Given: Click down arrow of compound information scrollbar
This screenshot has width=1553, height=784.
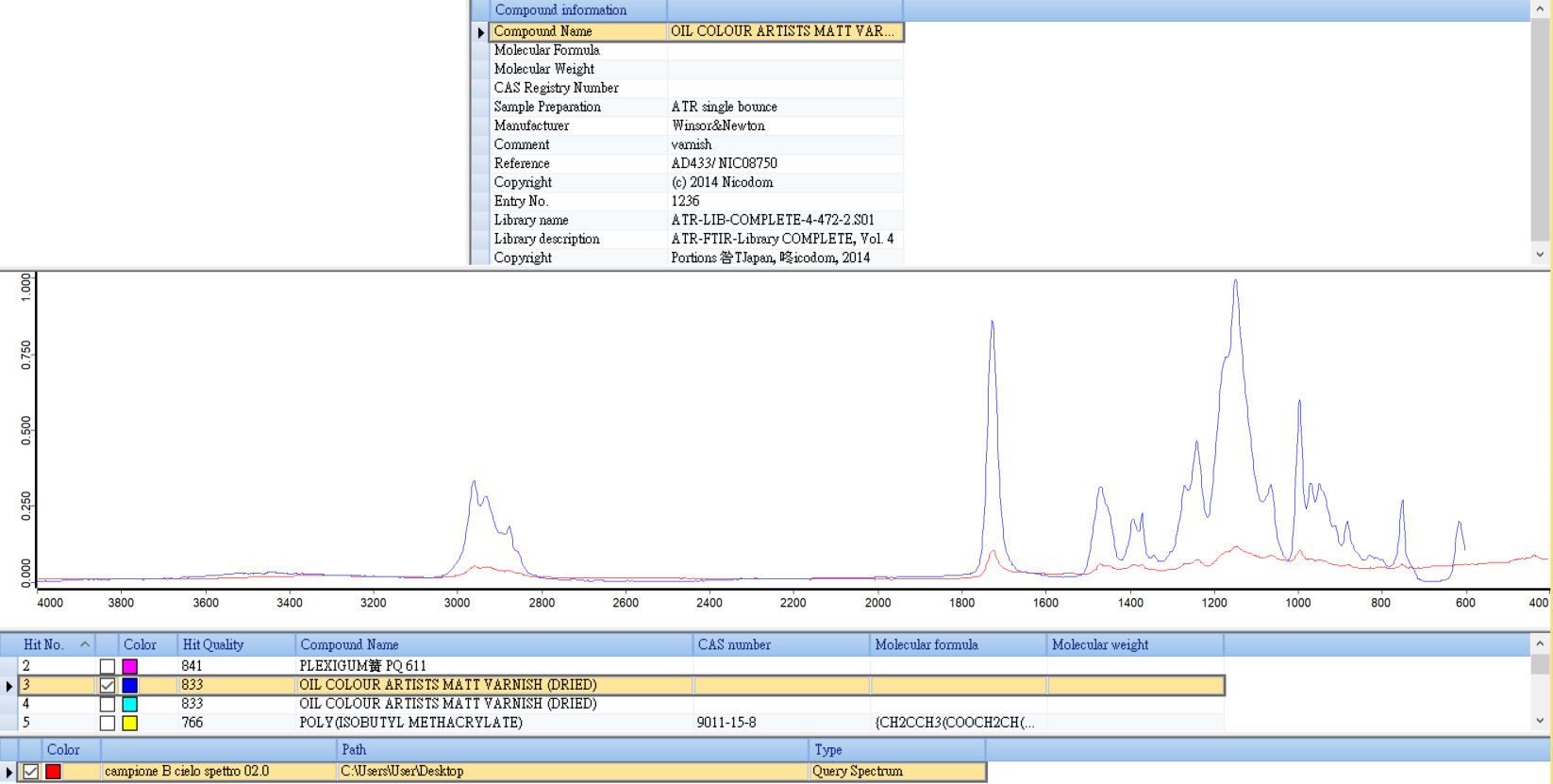Looking at the screenshot, I should 1540,255.
